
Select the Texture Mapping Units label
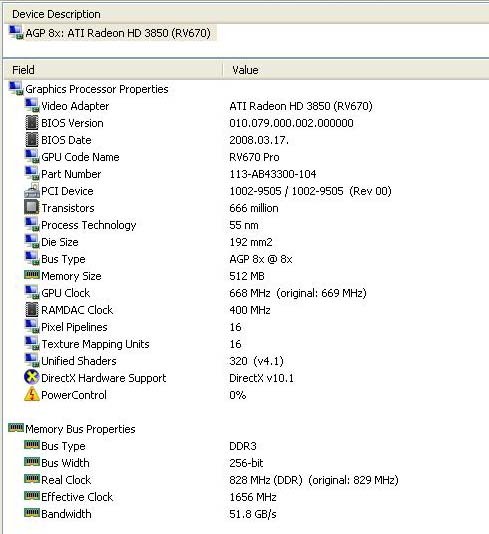click(x=95, y=344)
